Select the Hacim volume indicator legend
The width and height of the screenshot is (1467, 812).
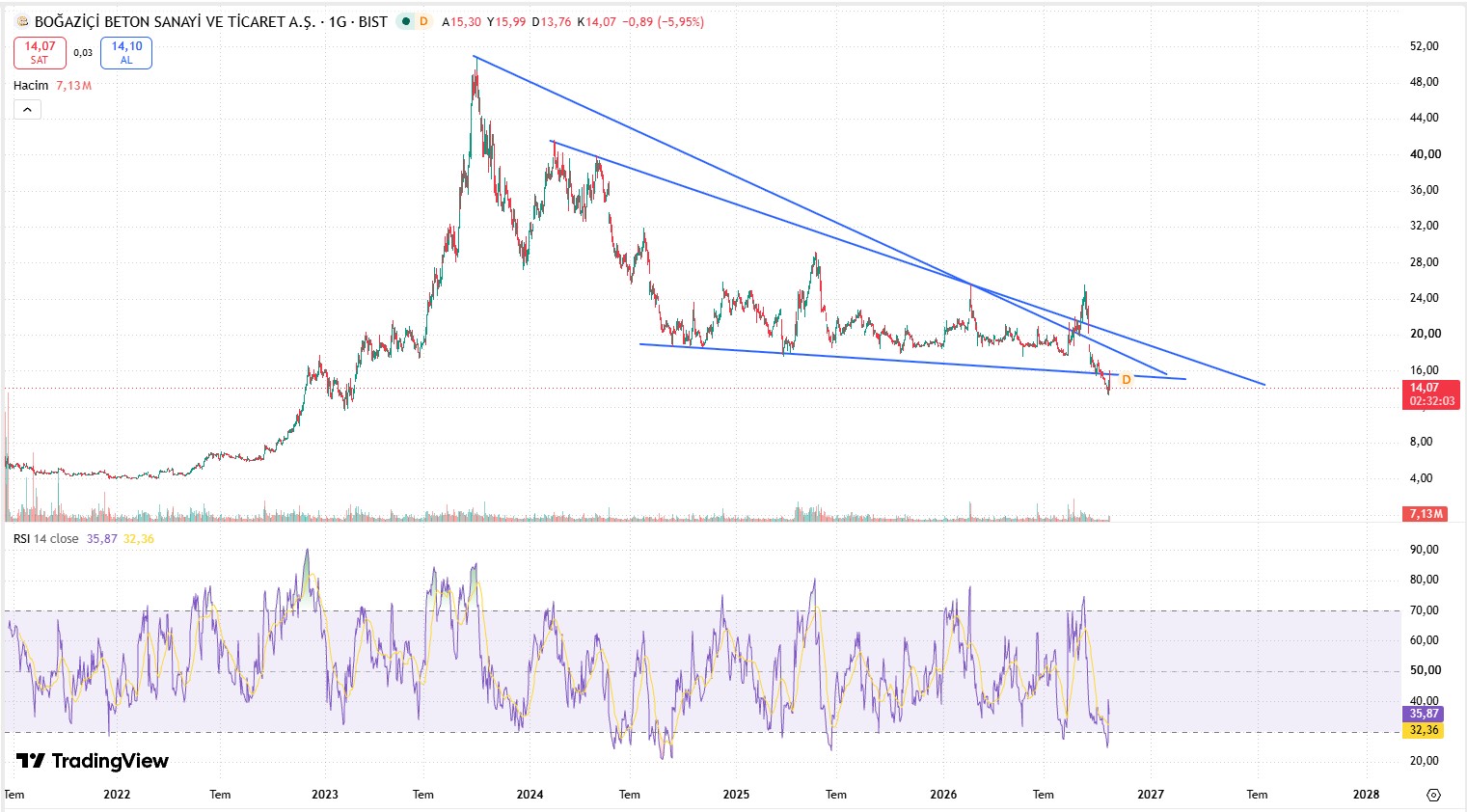click(31, 86)
